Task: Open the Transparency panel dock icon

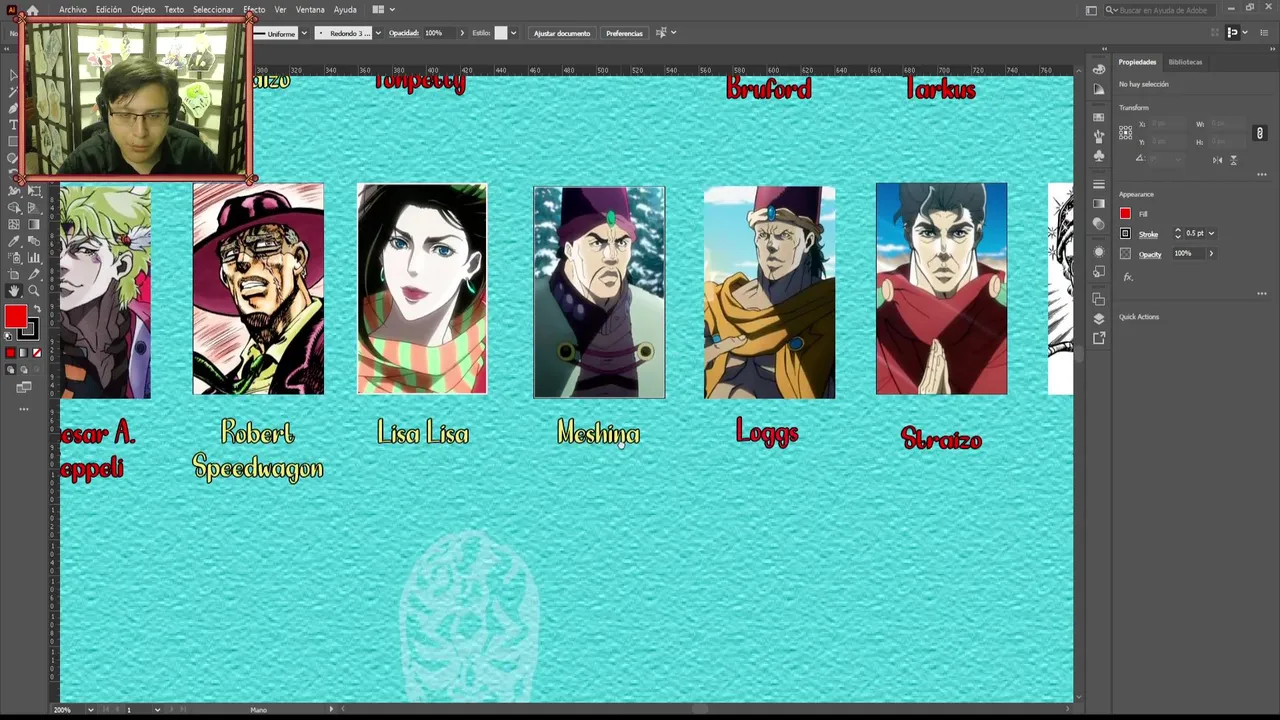Action: click(x=1099, y=223)
